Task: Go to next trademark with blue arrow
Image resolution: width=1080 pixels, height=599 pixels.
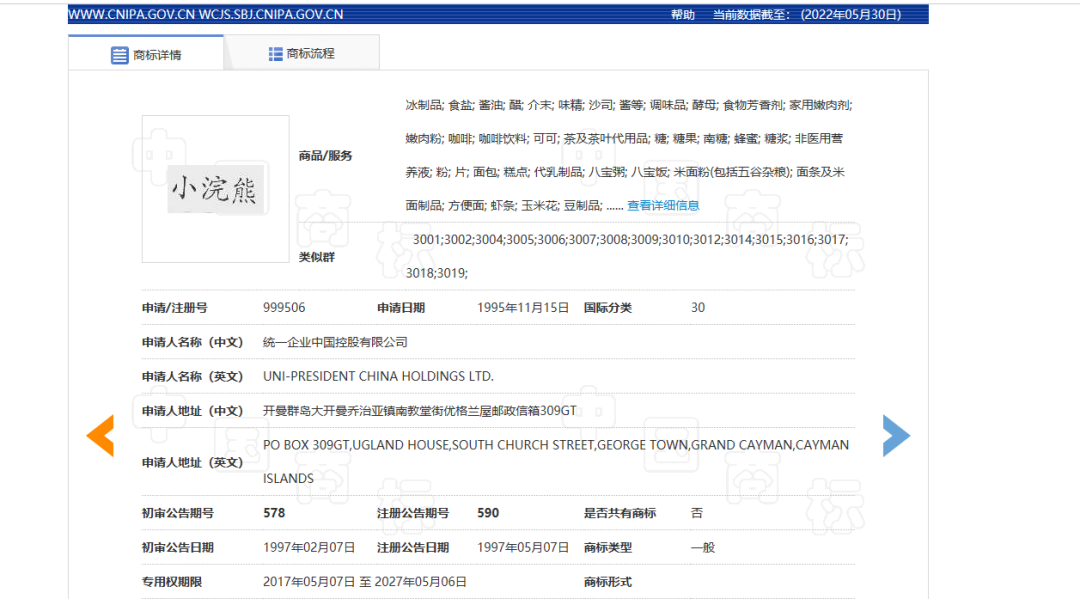Action: tap(896, 435)
